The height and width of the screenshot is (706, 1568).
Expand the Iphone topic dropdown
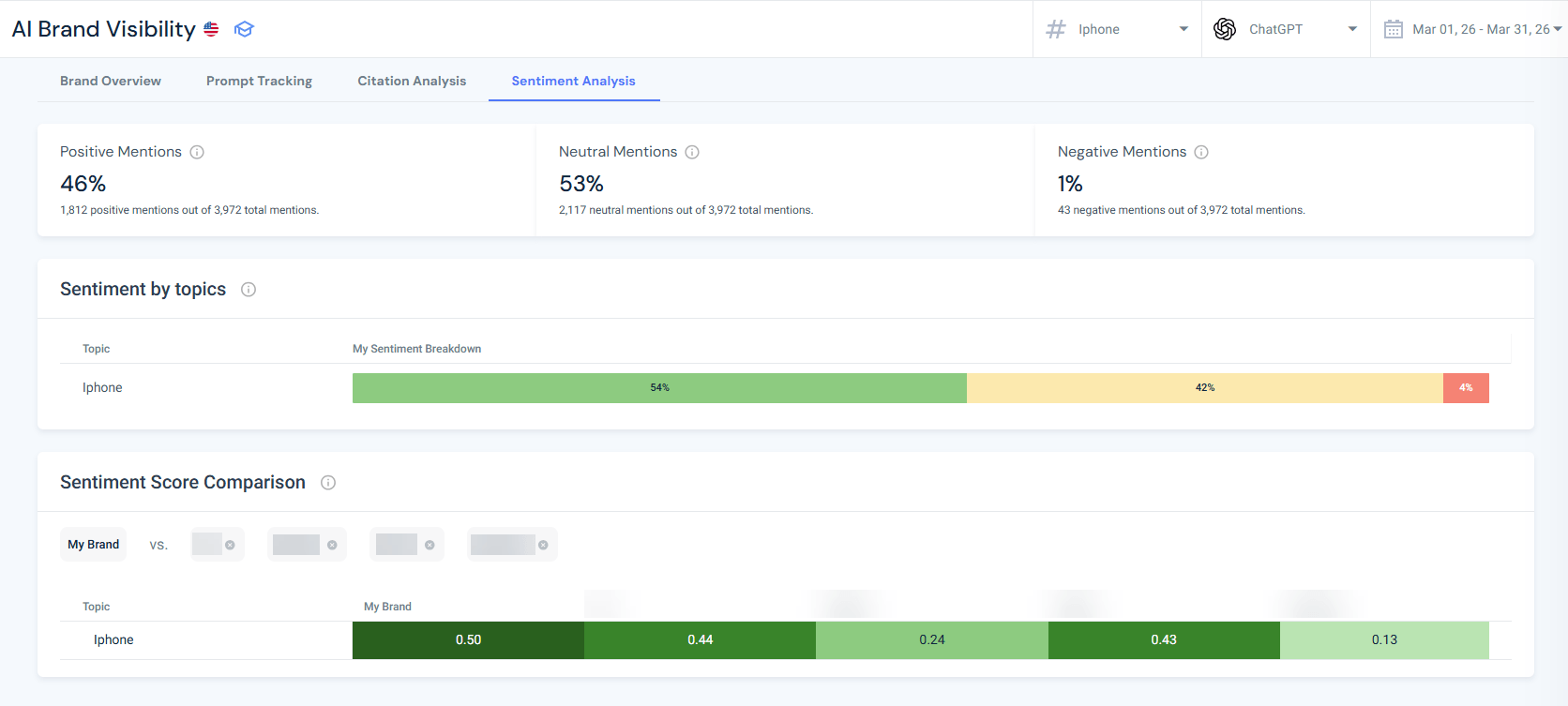pos(1117,29)
